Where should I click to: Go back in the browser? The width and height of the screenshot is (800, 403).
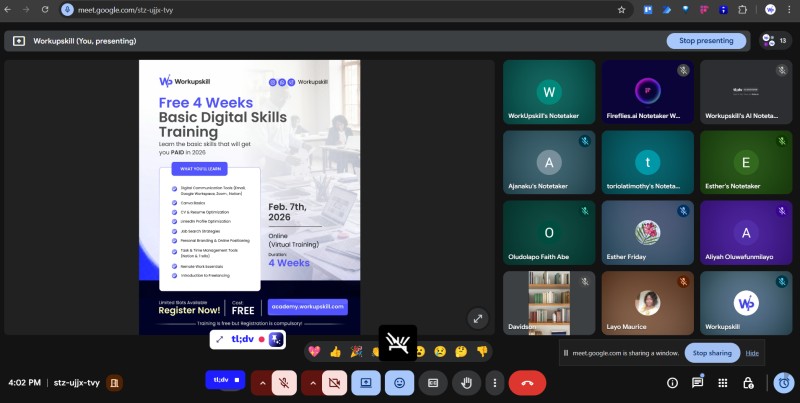[x=7, y=10]
